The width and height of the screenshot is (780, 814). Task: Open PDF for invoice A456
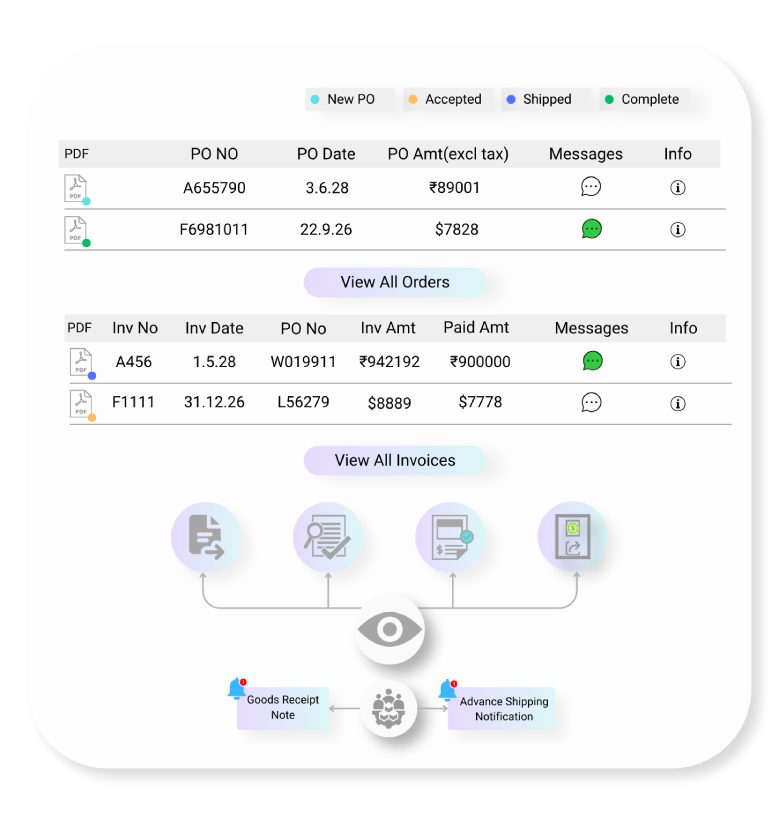click(x=81, y=362)
